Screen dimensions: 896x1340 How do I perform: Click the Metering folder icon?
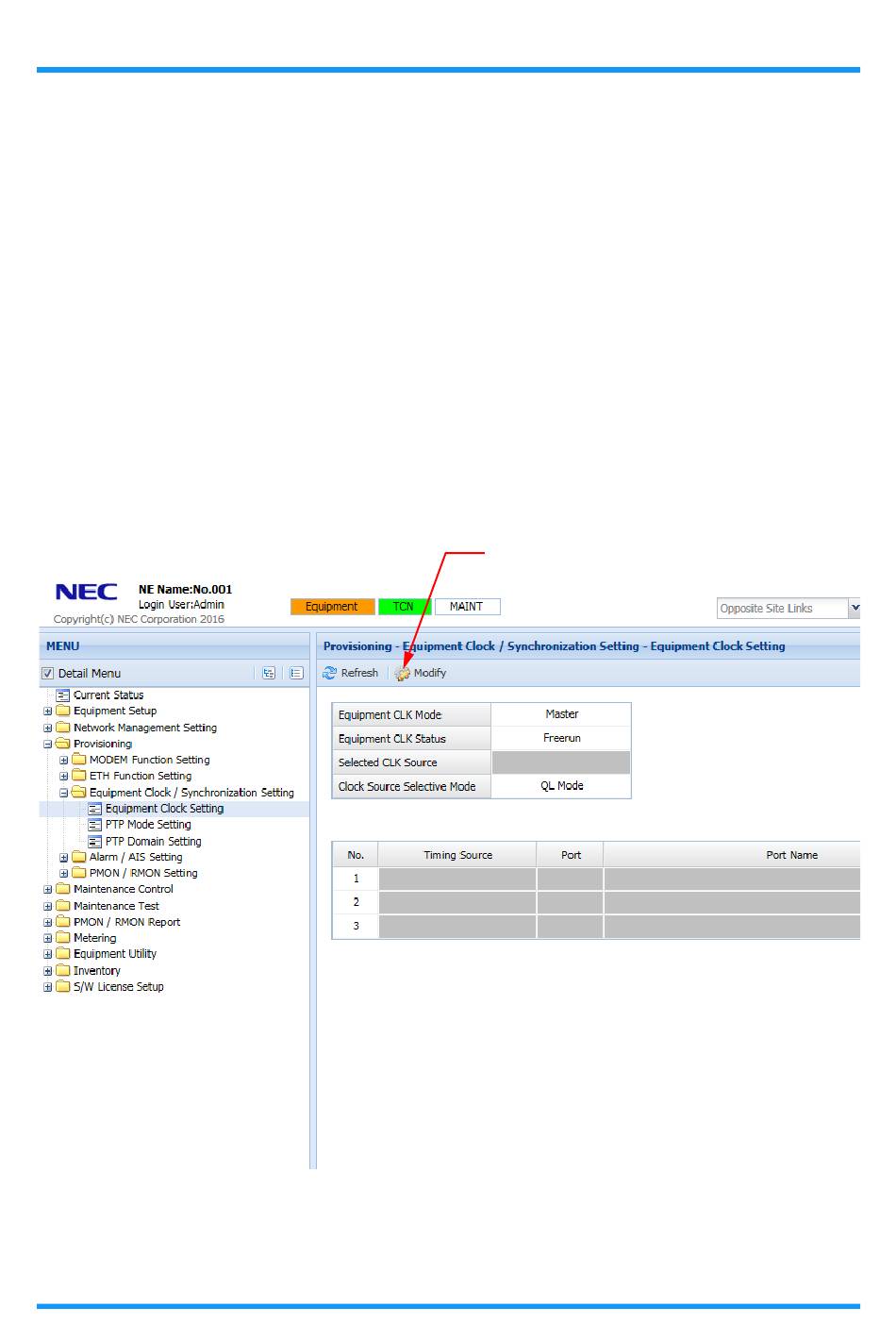pyautogui.click(x=63, y=938)
